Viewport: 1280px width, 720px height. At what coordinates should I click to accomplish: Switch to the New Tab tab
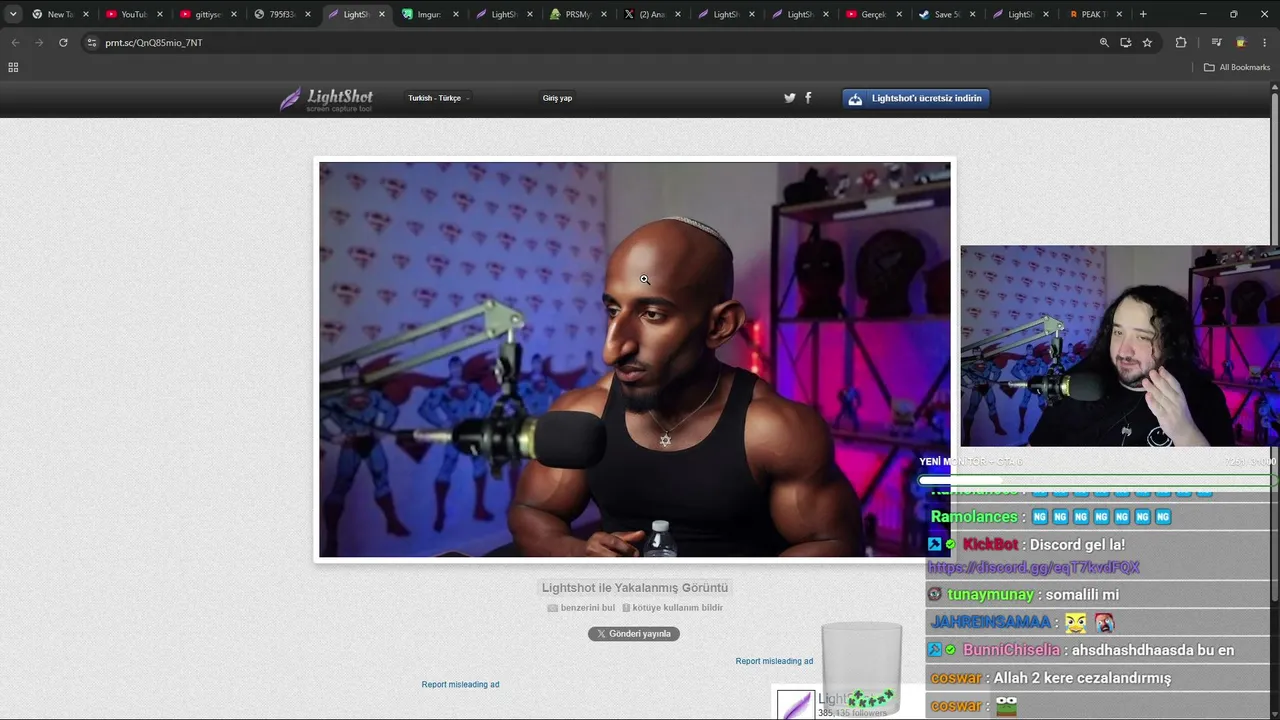[60, 14]
